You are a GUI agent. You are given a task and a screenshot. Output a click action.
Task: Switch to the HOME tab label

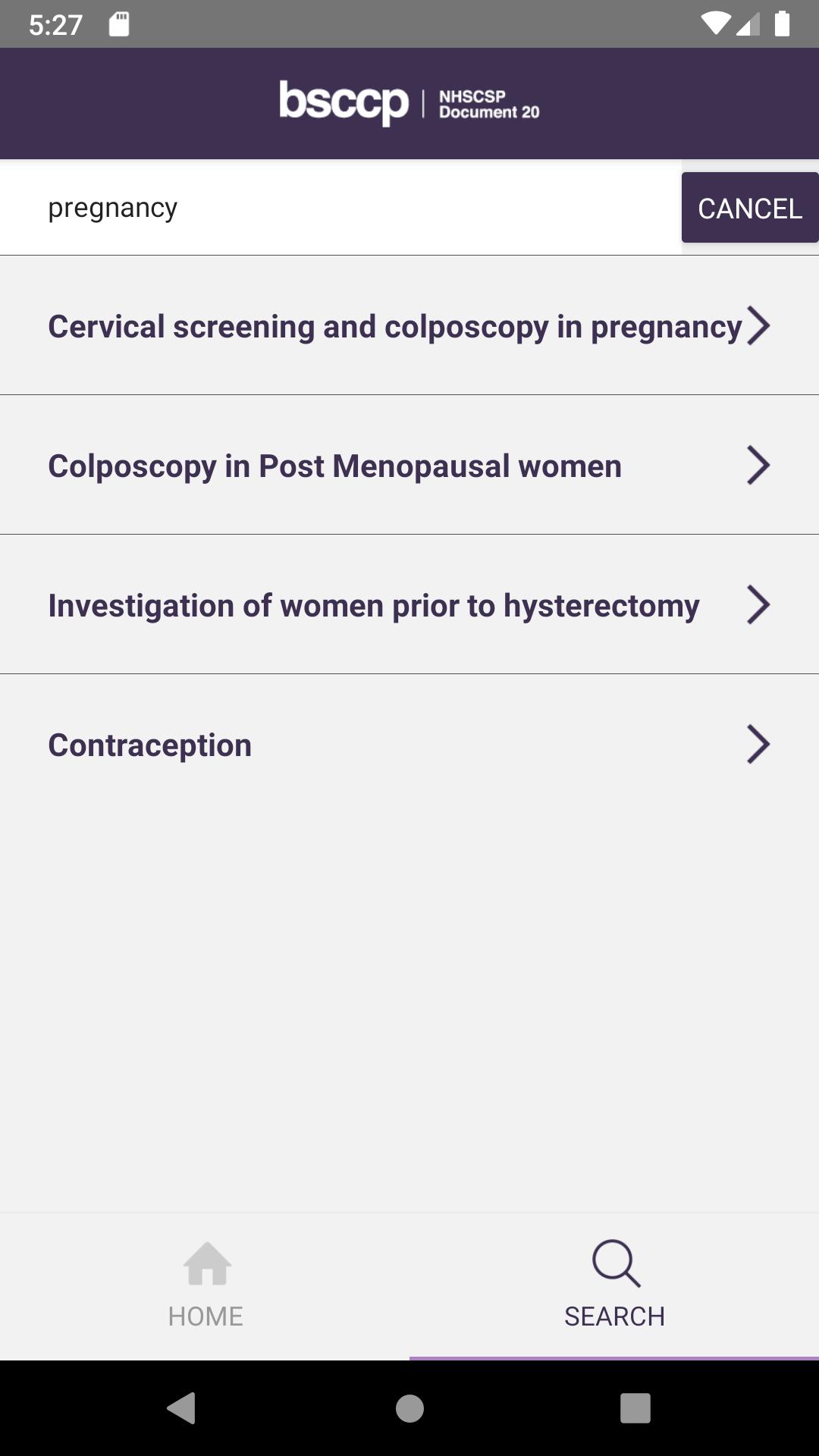point(206,1316)
